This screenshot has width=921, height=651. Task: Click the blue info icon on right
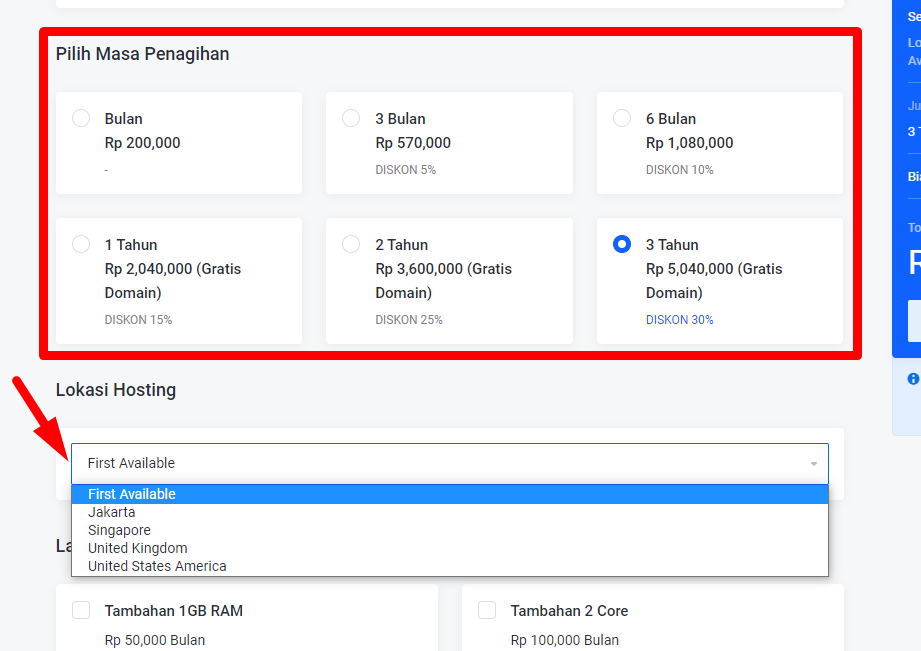(x=913, y=379)
